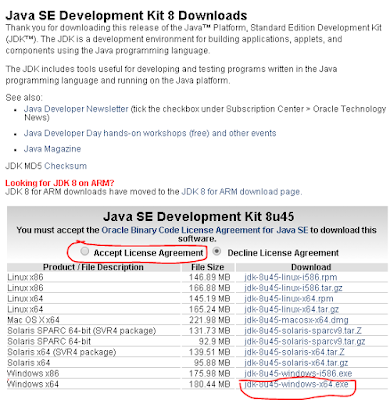390x400 pixels.
Task: Click Solaris x64 (SVR4 package) text
Action: tap(62, 352)
